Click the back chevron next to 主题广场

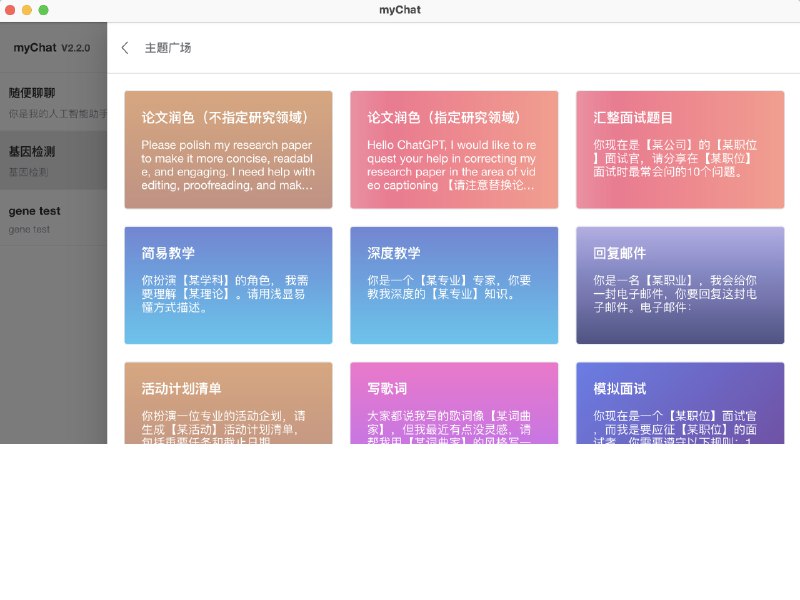coord(124,47)
